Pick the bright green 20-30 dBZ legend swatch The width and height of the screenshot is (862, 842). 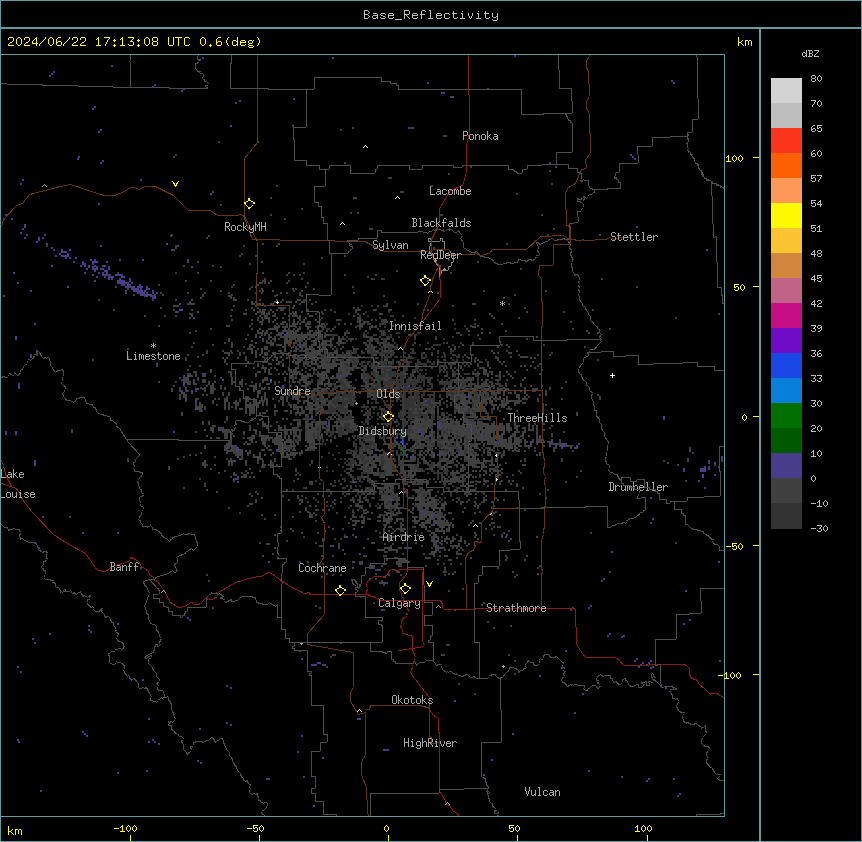[x=786, y=415]
